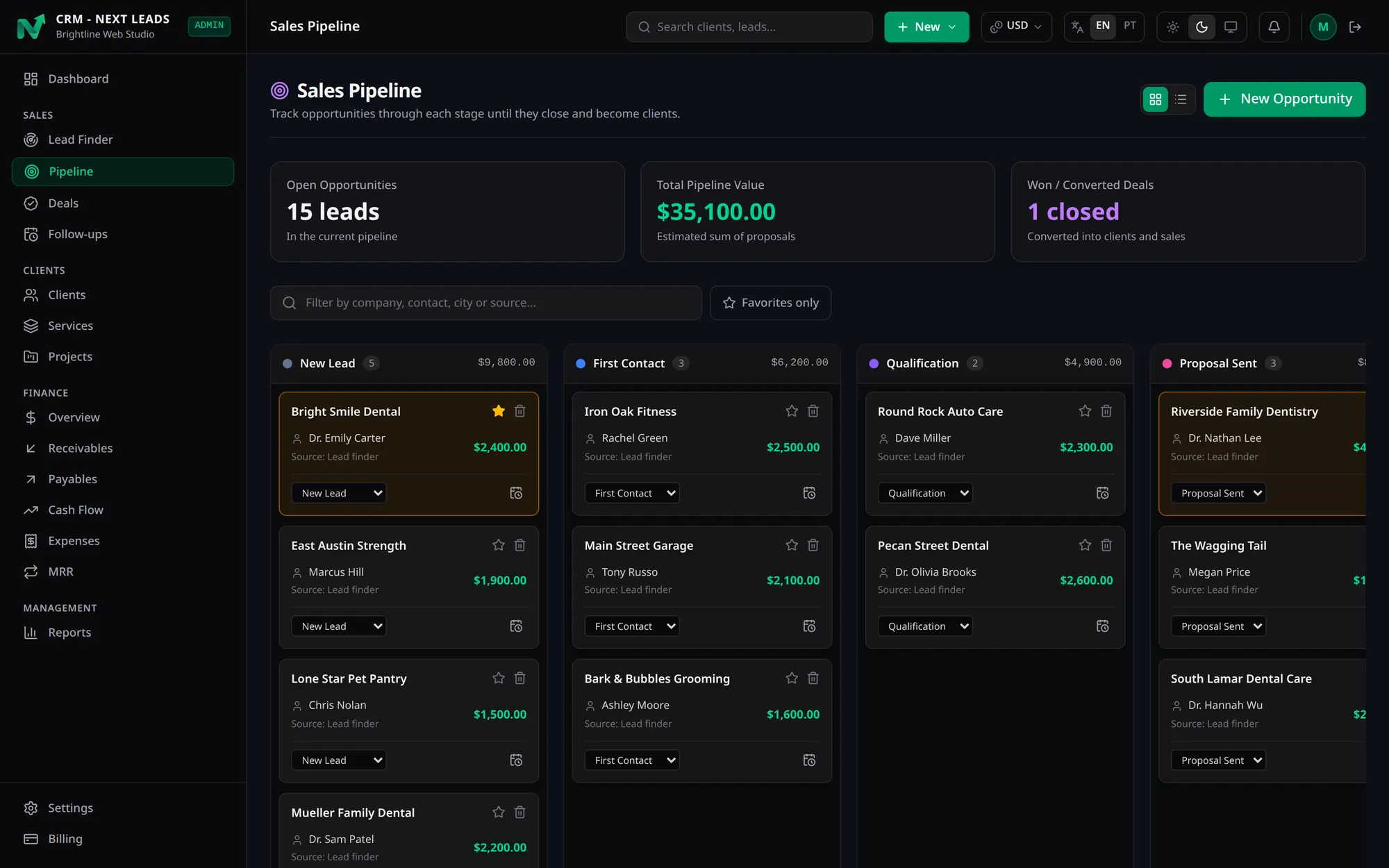Viewport: 1389px width, 868px height.
Task: Schedule follow-up for Iron Oak Fitness
Action: 809,493
